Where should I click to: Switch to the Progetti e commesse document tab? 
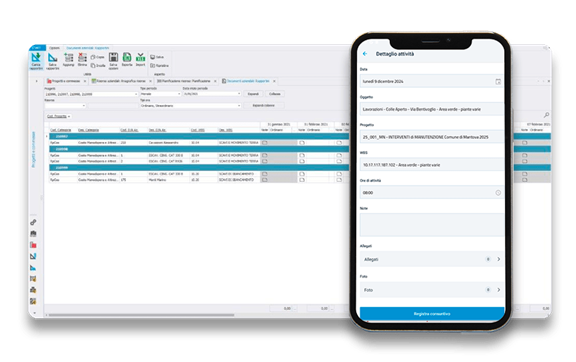(x=66, y=81)
